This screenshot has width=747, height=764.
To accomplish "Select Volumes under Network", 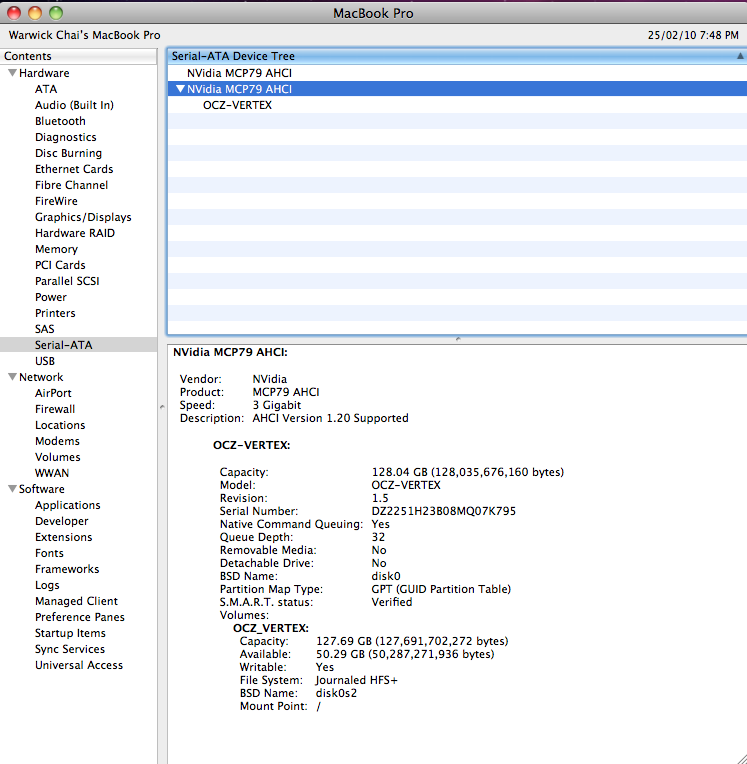I will click(x=57, y=457).
